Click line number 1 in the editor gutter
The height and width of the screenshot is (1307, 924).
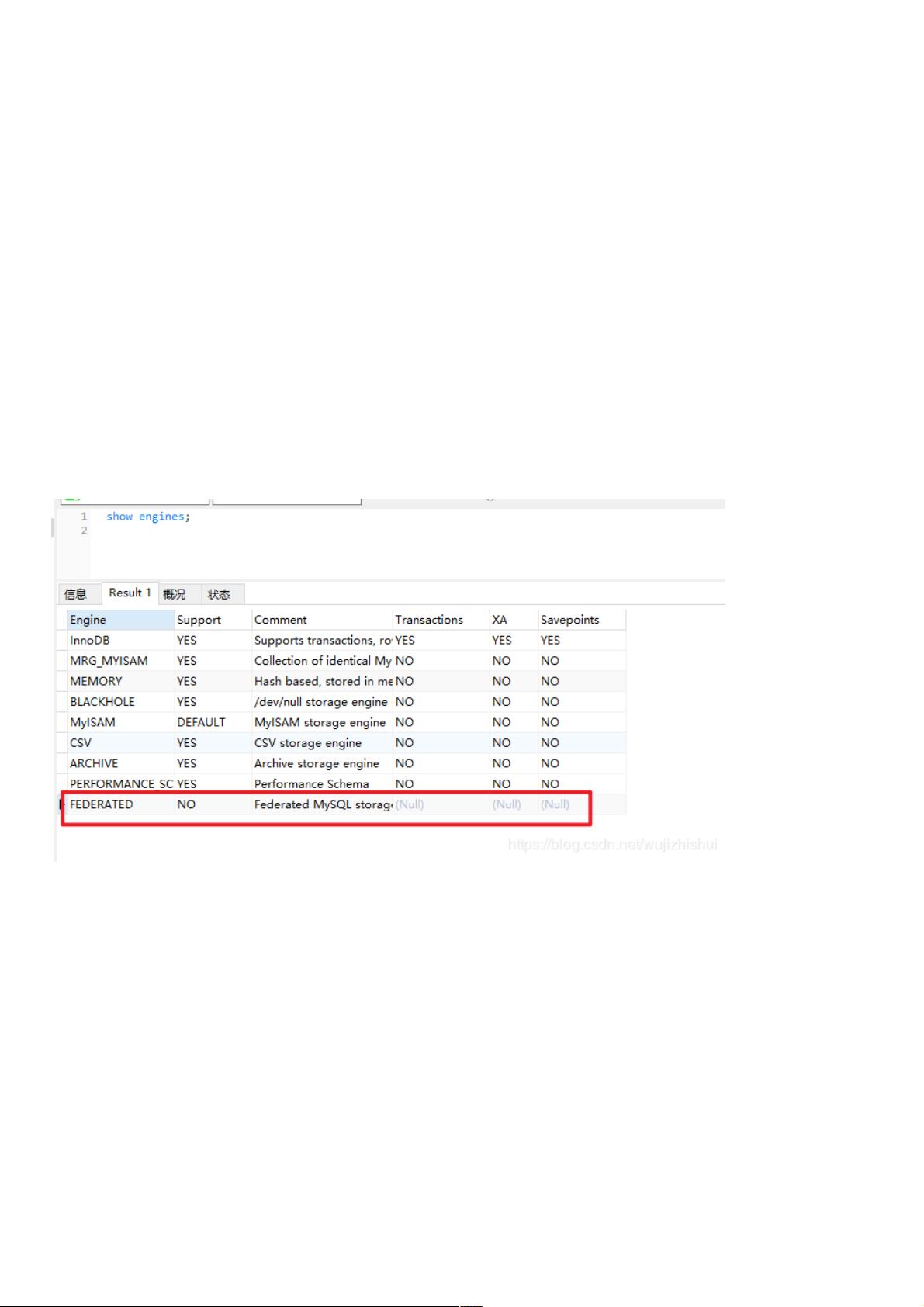click(85, 517)
